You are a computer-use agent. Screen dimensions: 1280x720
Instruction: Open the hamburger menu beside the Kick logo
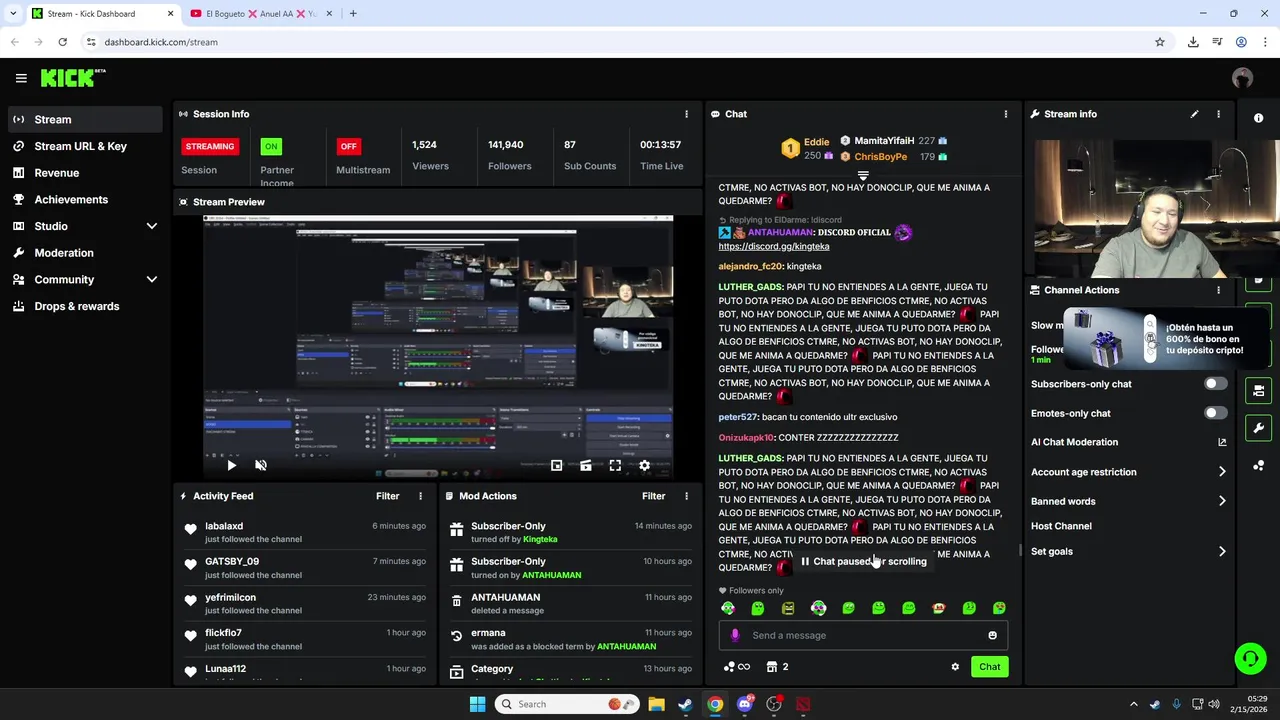click(21, 78)
